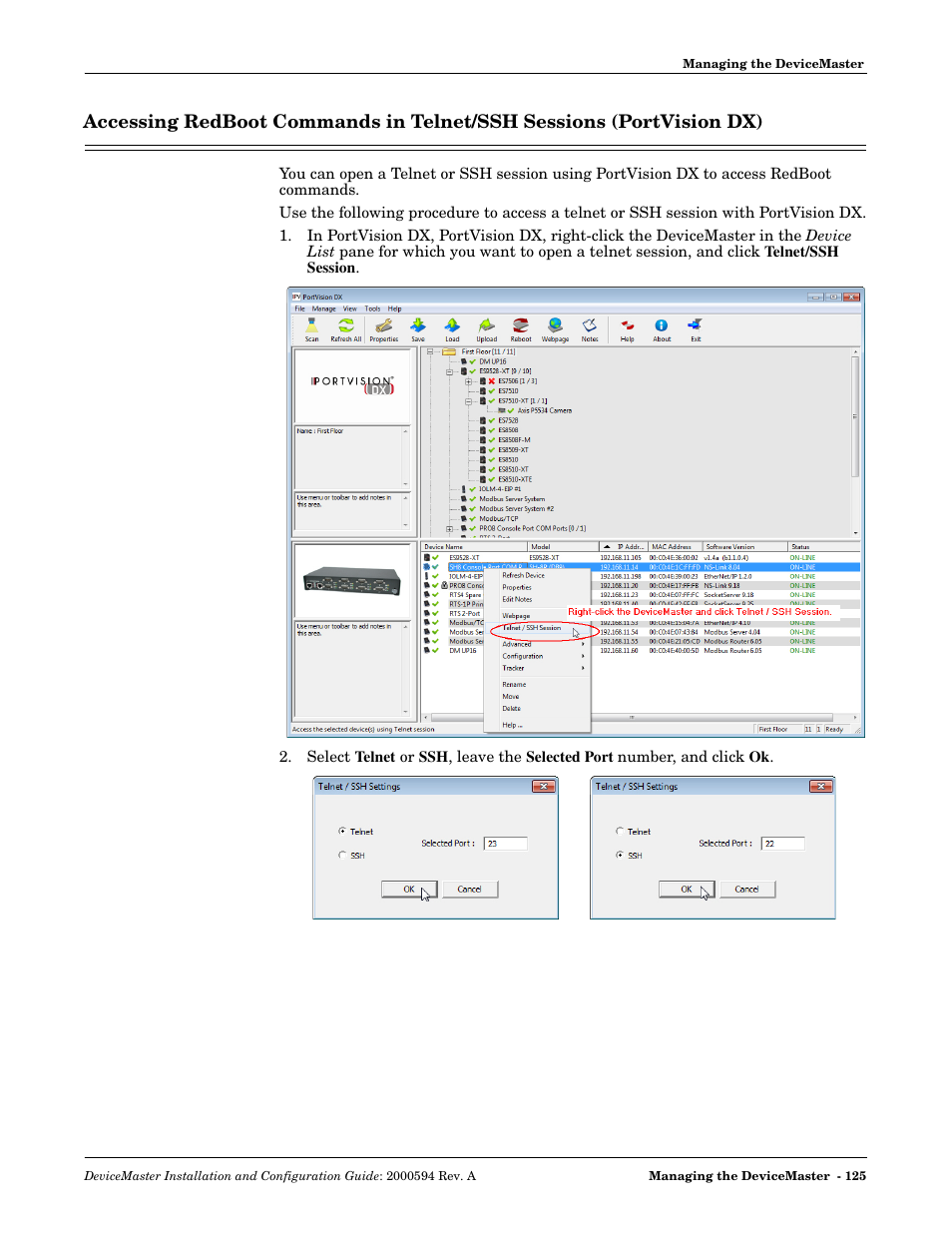This screenshot has height=1233, width=952.
Task: Expand the PRO8 Console Port COM Ports node
Action: click(x=450, y=529)
